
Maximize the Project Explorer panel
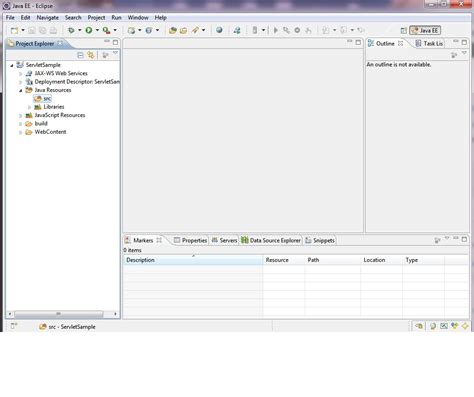115,42
